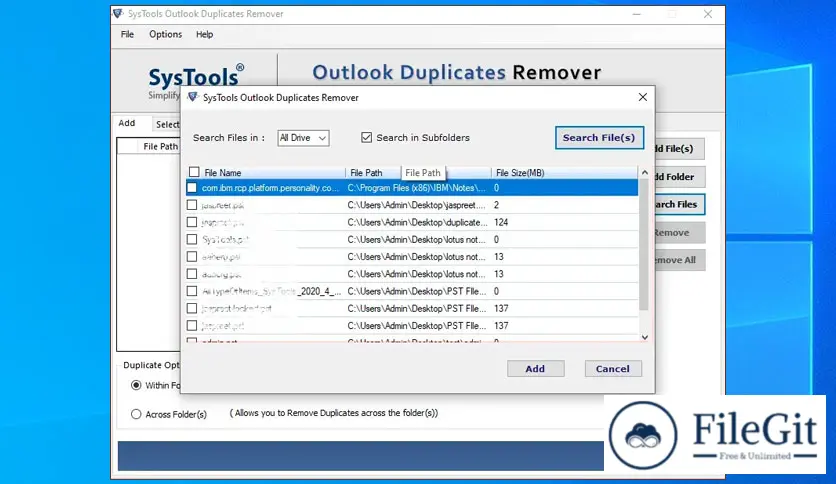Click the Search File(s) button
Viewport: 836px width, 484px height.
click(x=599, y=138)
